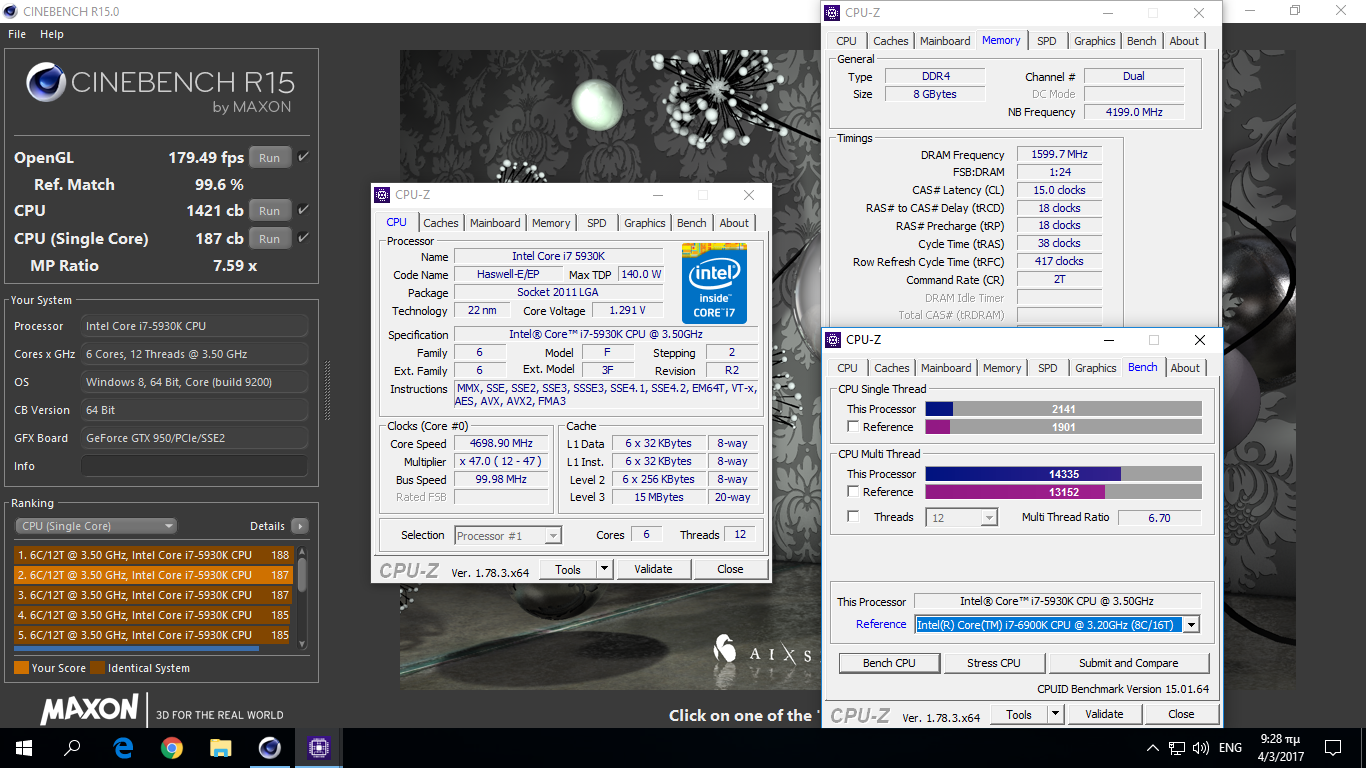The width and height of the screenshot is (1366, 768).
Task: Launch Google Chrome from taskbar
Action: [171, 747]
